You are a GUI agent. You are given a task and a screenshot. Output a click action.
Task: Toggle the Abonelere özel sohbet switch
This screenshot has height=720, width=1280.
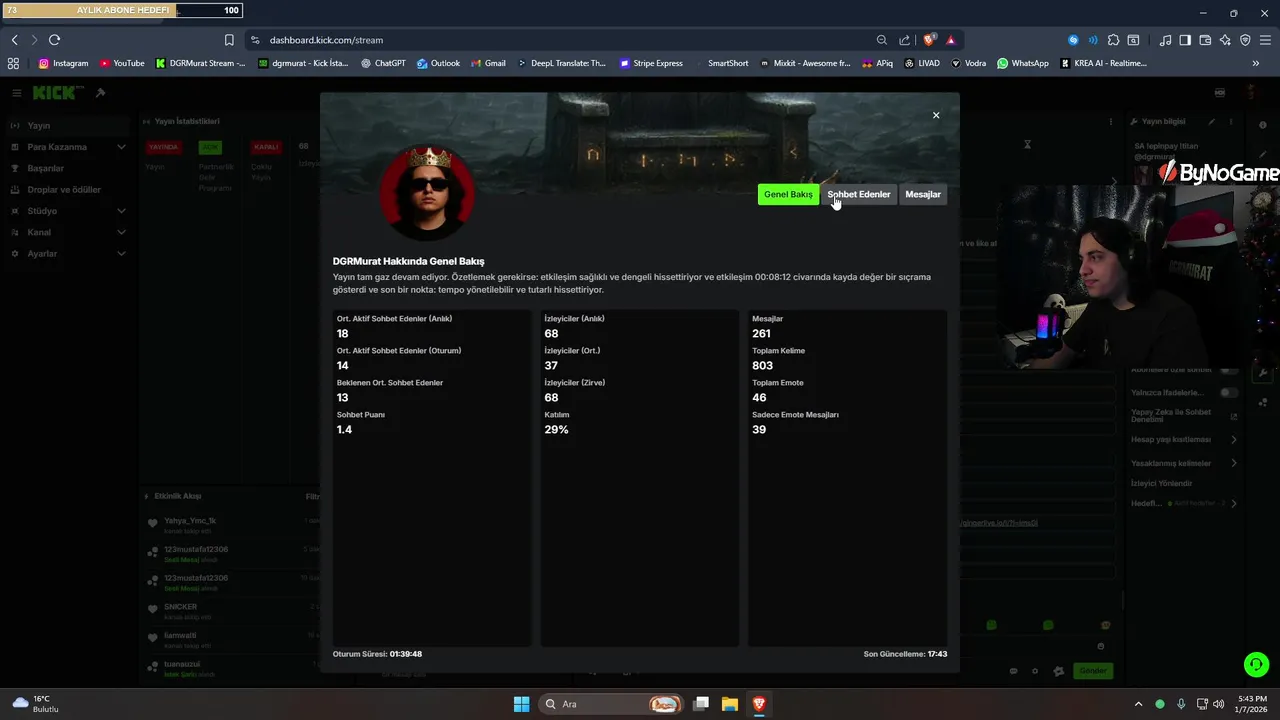(x=1229, y=369)
